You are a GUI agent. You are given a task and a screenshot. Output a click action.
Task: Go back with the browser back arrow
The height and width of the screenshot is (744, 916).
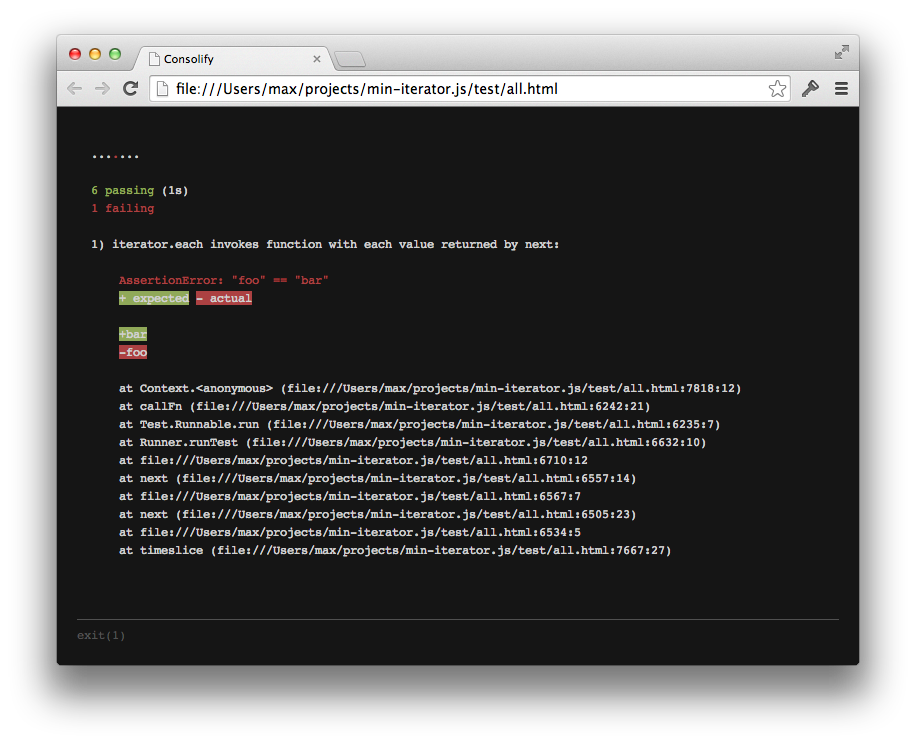click(74, 89)
